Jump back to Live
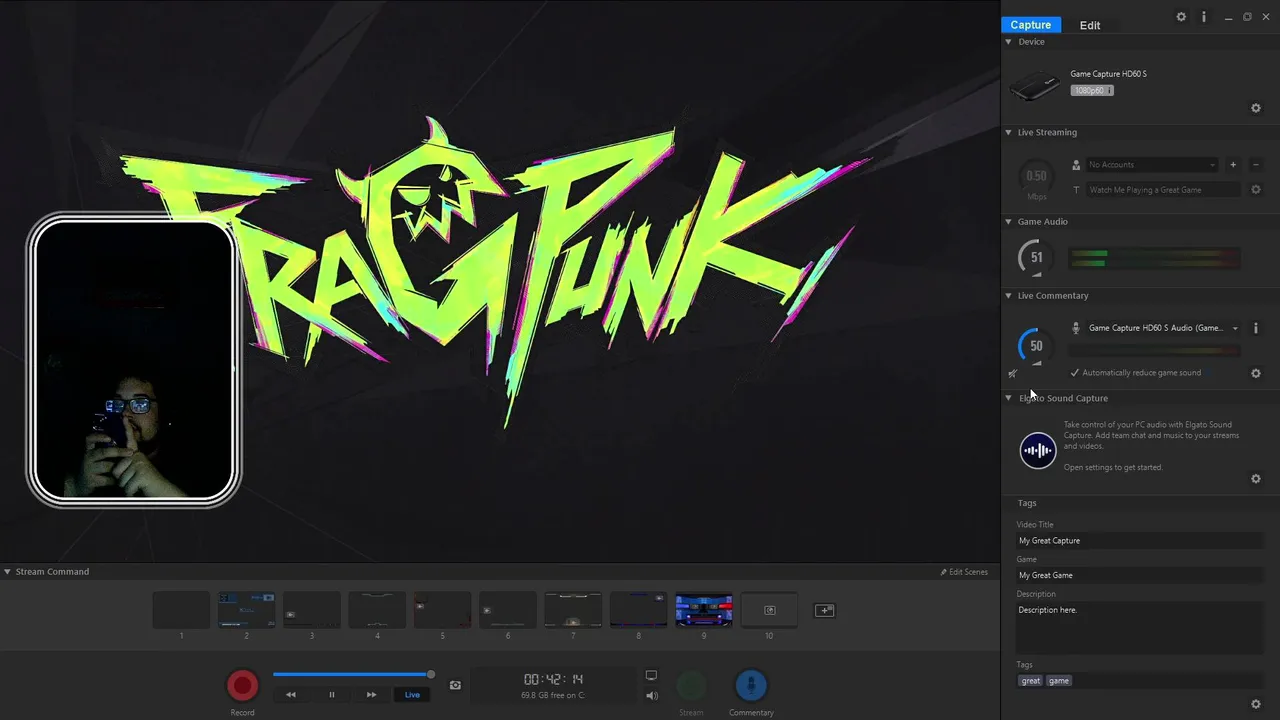 (412, 694)
